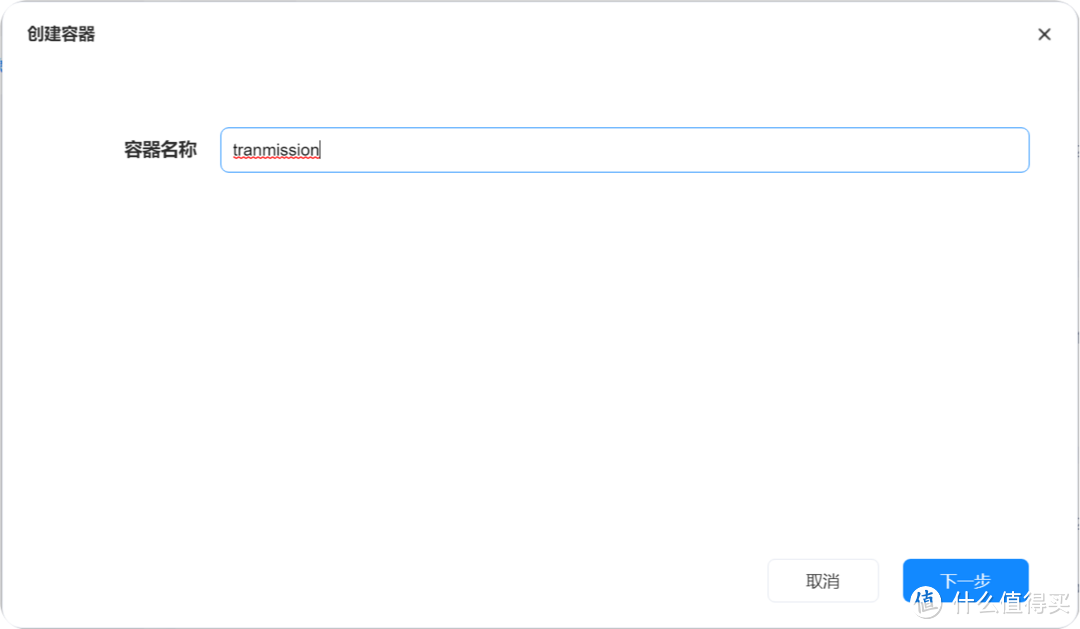The width and height of the screenshot is (1080, 629).
Task: Dismiss dialog using top-right X icon
Action: pyautogui.click(x=1044, y=34)
